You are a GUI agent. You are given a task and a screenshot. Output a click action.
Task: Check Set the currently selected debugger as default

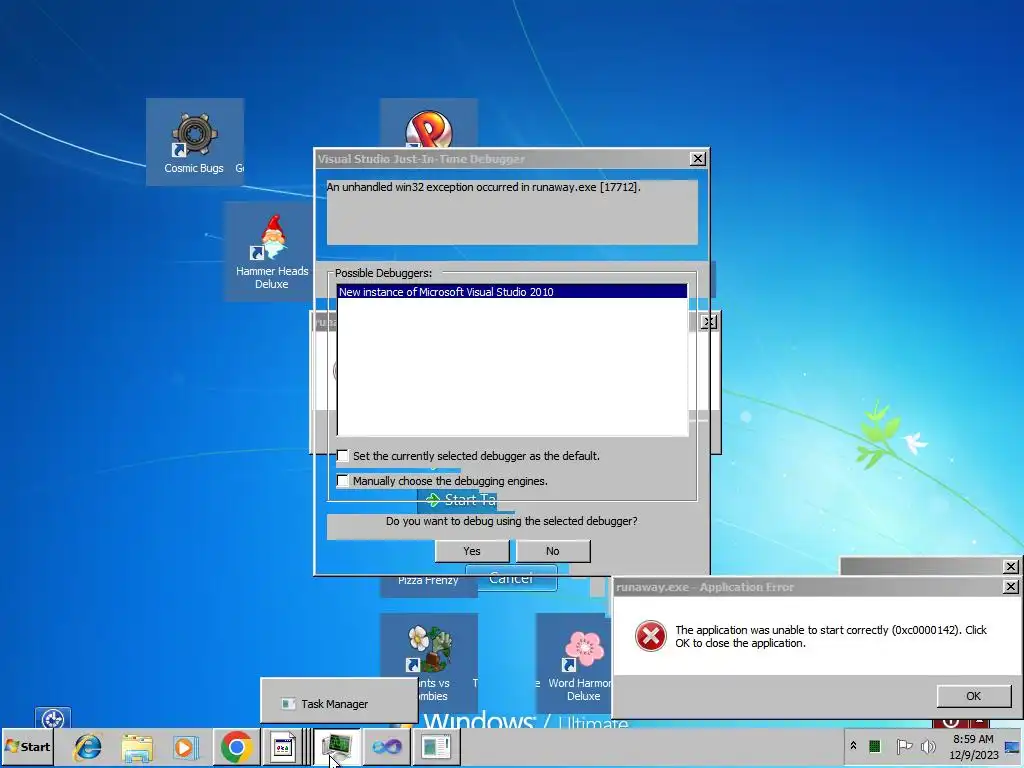click(x=343, y=456)
